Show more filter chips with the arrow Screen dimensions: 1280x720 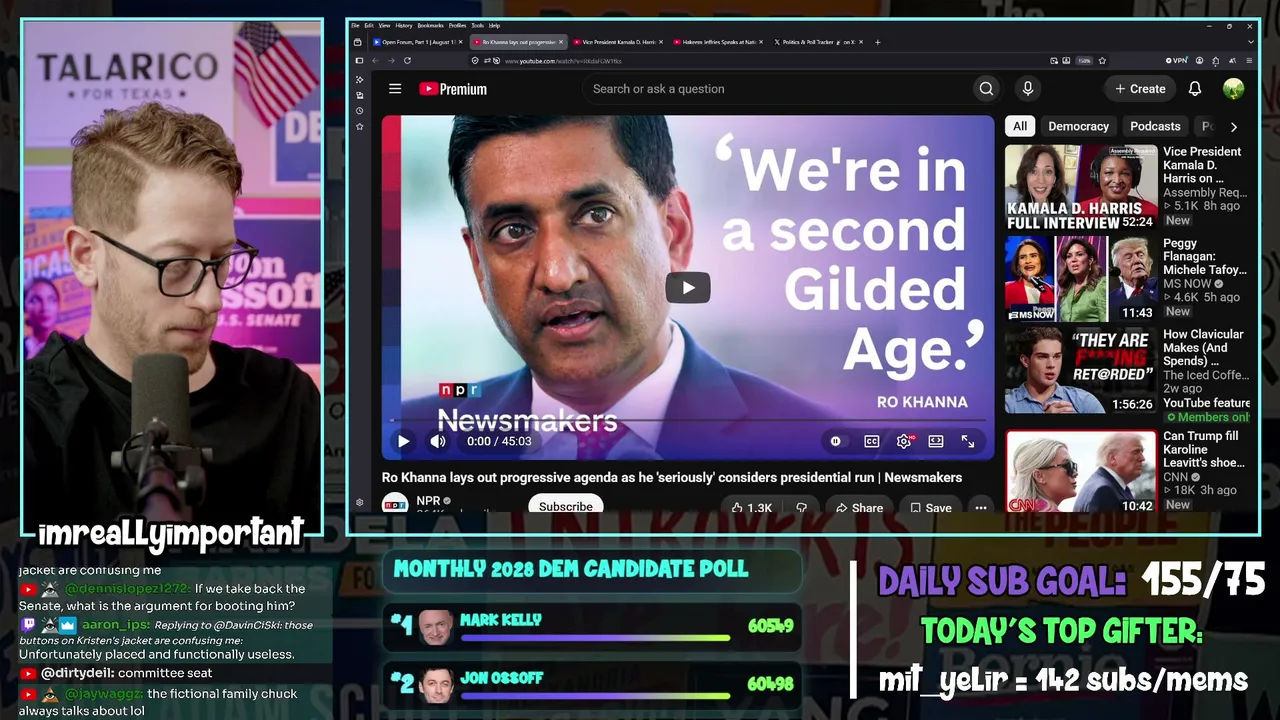tap(1233, 127)
